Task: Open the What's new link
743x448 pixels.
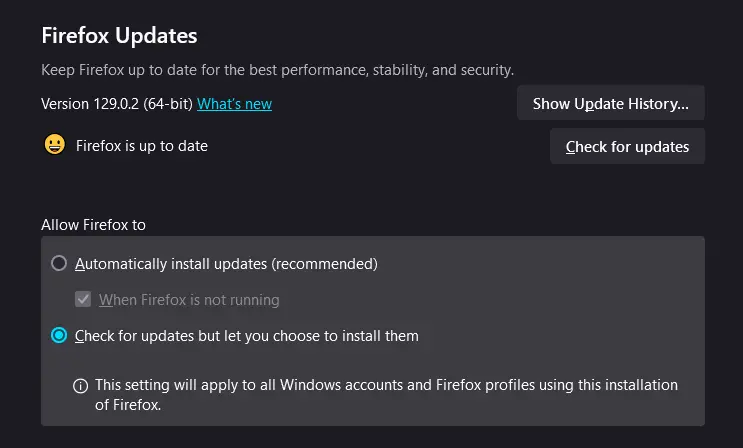Action: [x=234, y=104]
